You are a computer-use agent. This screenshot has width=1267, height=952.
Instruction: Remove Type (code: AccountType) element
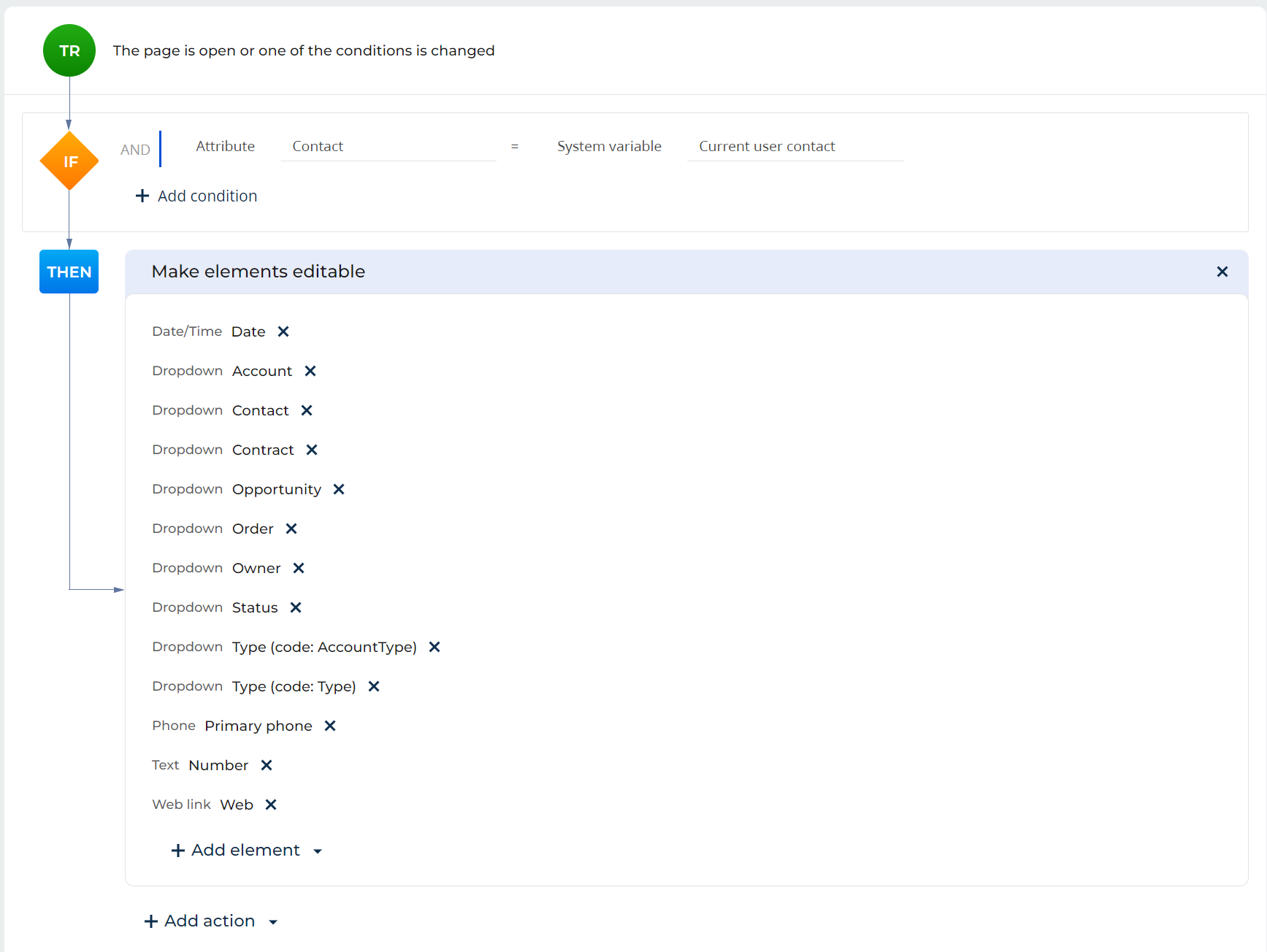(435, 647)
